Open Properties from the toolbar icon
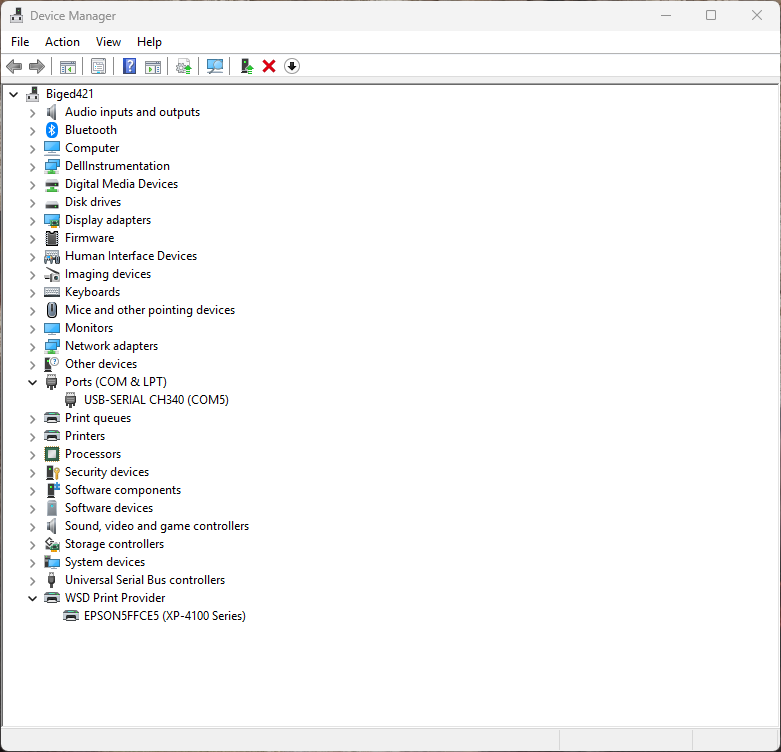The width and height of the screenshot is (781, 752). pyautogui.click(x=98, y=66)
